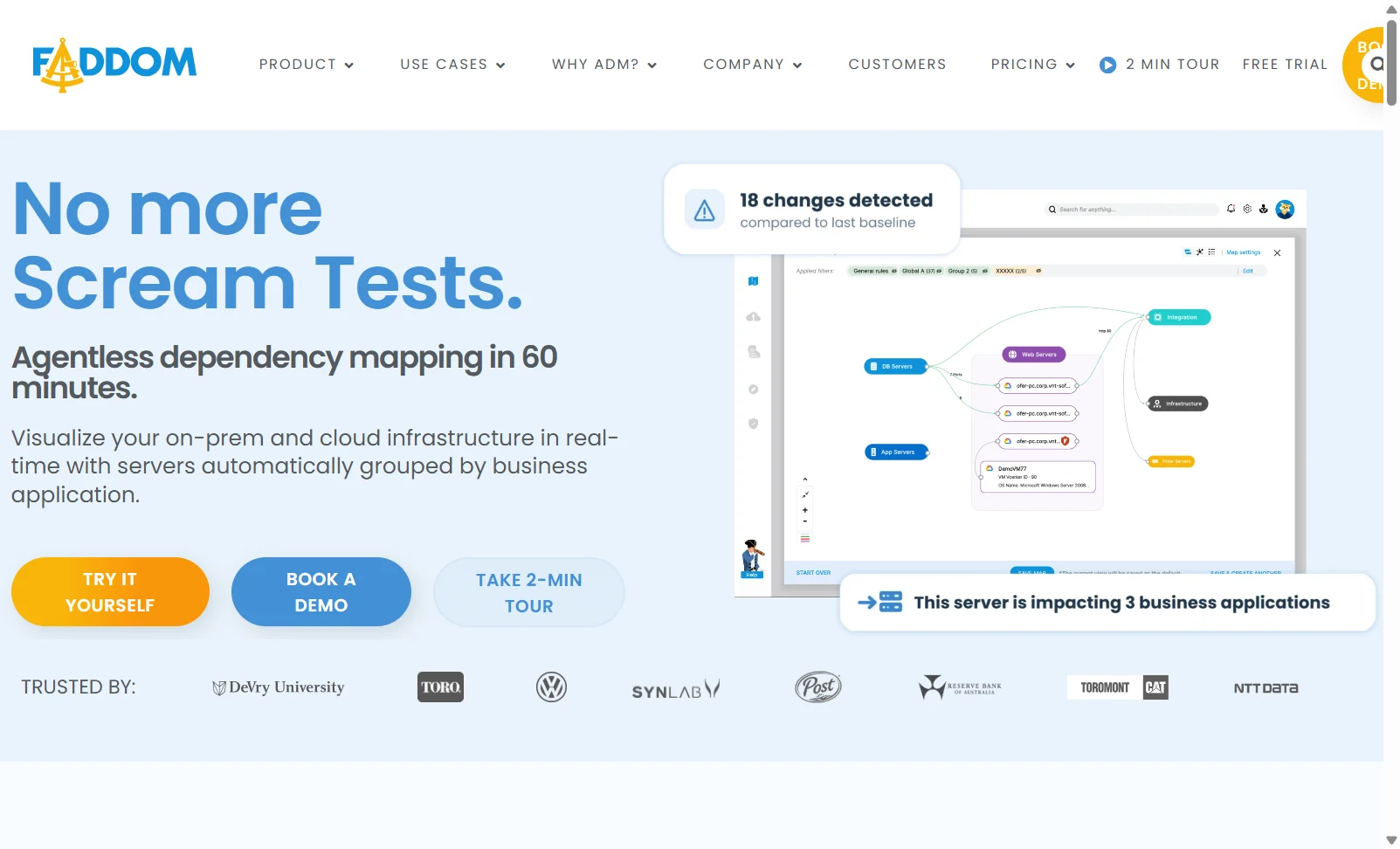Open the Free Trial link
1400x849 pixels.
click(1285, 65)
